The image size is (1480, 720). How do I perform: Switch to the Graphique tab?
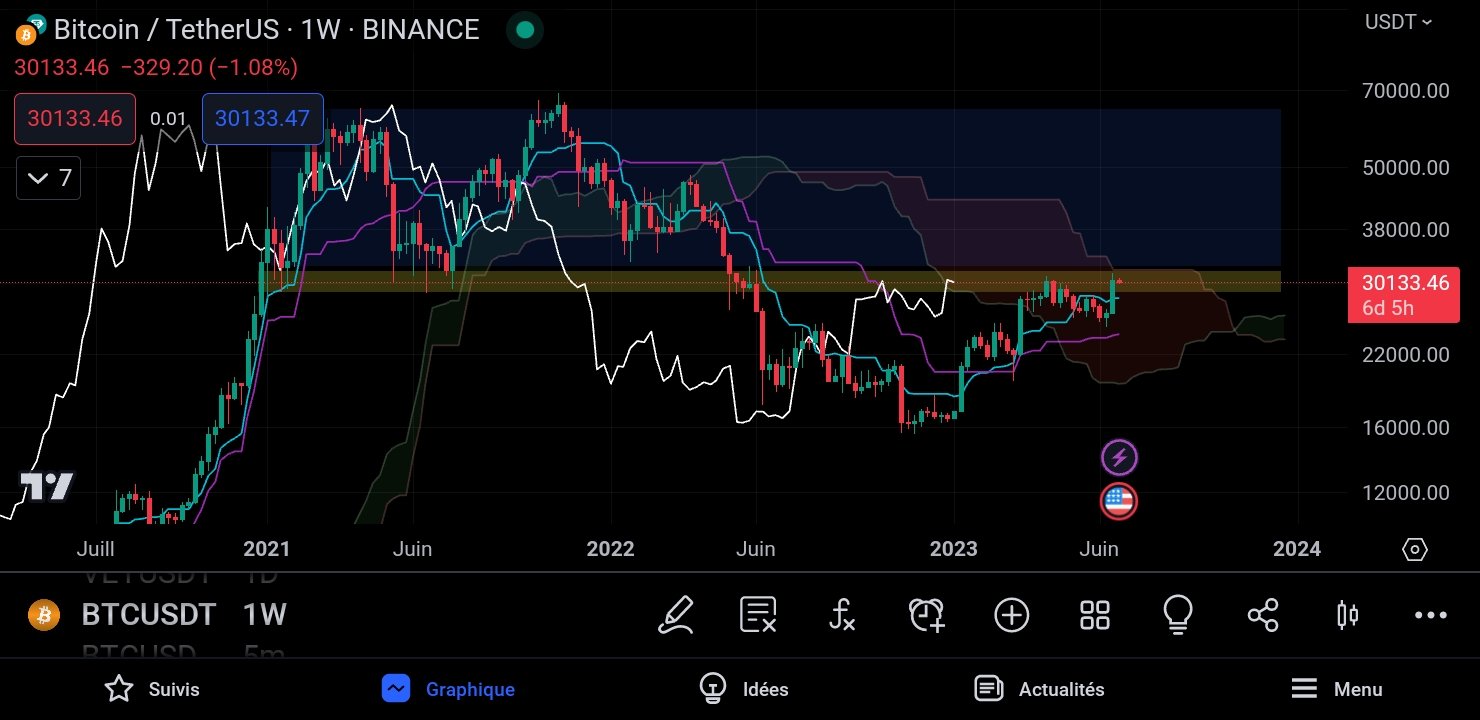coord(449,689)
